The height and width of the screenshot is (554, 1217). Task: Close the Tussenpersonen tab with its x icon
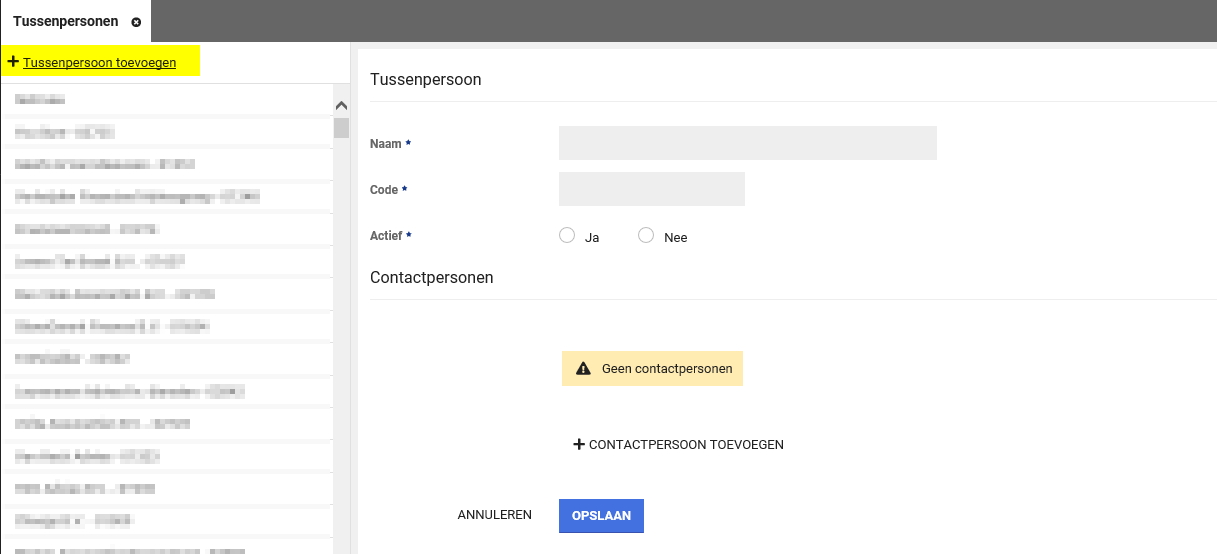[136, 22]
